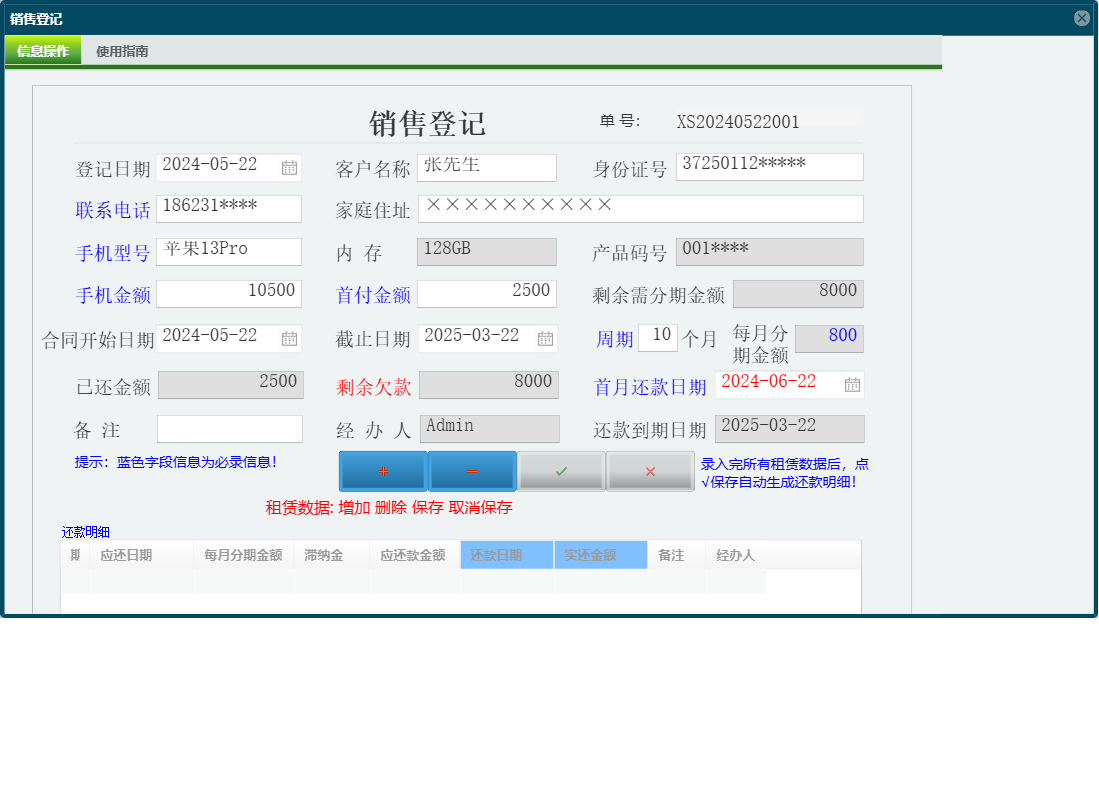This screenshot has height=787, width=1099.
Task: Select the 信息操作 tab
Action: pyautogui.click(x=43, y=50)
